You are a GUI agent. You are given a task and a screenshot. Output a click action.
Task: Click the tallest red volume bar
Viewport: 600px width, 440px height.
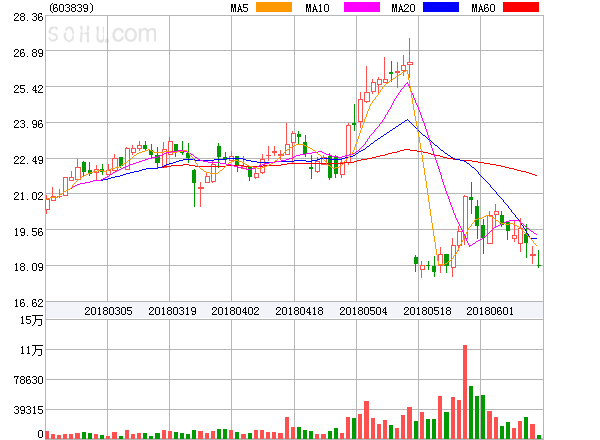(465, 392)
